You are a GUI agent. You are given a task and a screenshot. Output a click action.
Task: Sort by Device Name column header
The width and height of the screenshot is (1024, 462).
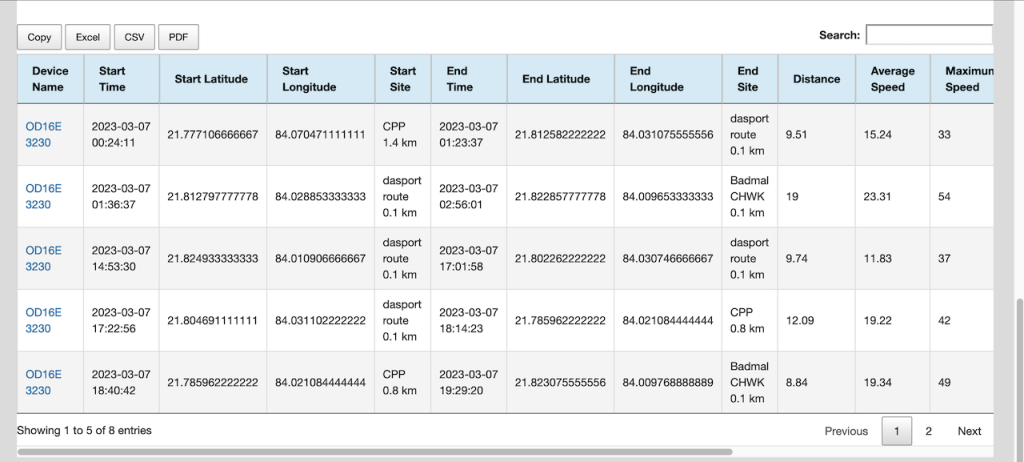[x=49, y=79]
